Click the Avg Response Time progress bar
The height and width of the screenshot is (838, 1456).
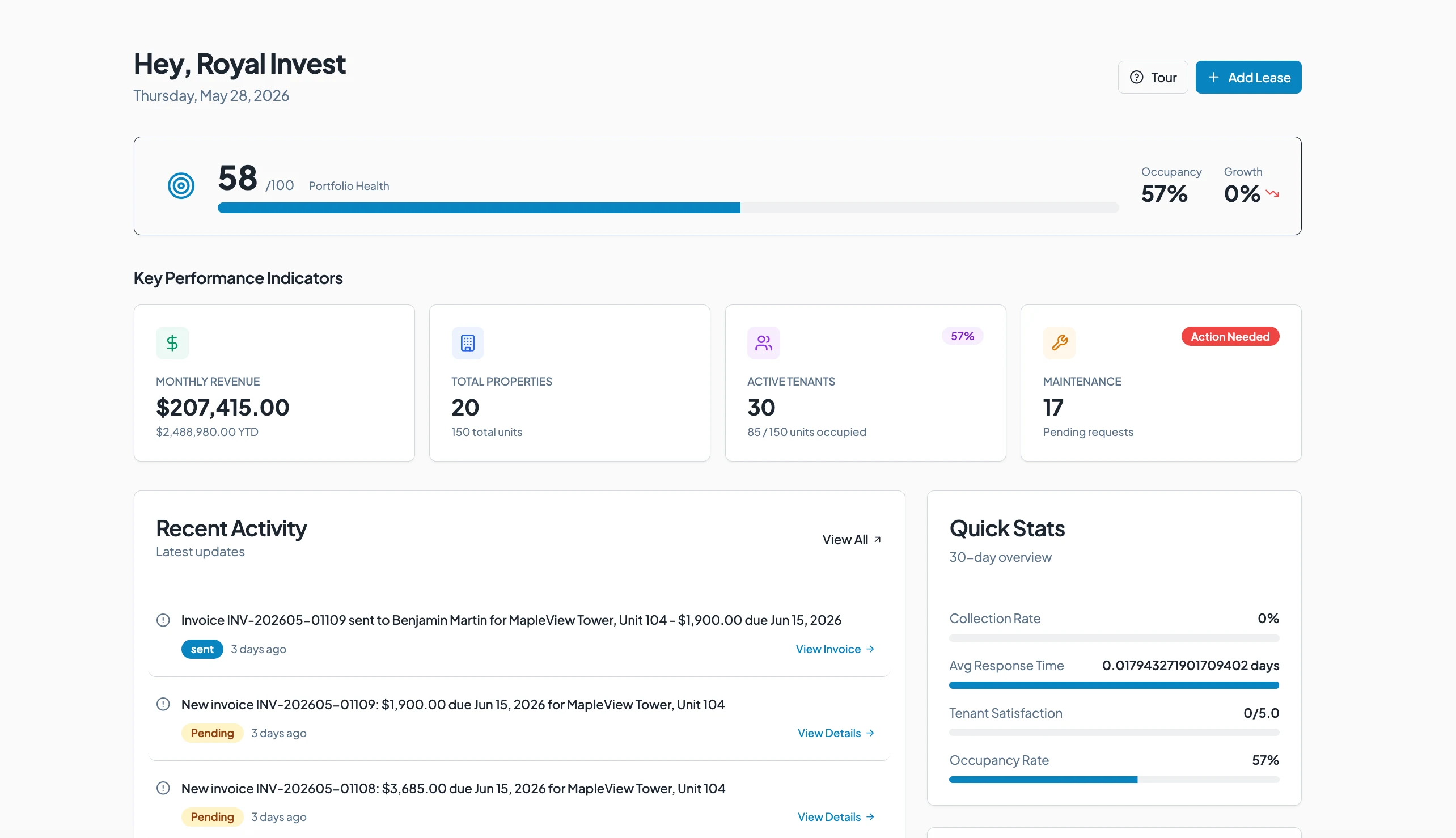pos(1114,685)
